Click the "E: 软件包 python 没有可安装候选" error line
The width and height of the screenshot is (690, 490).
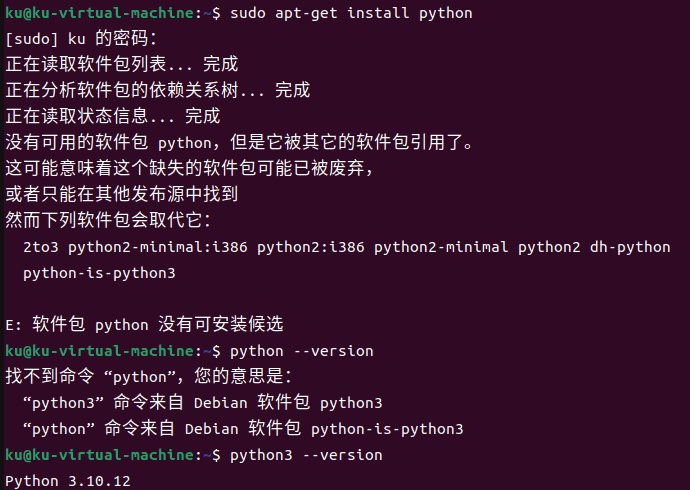coord(144,324)
